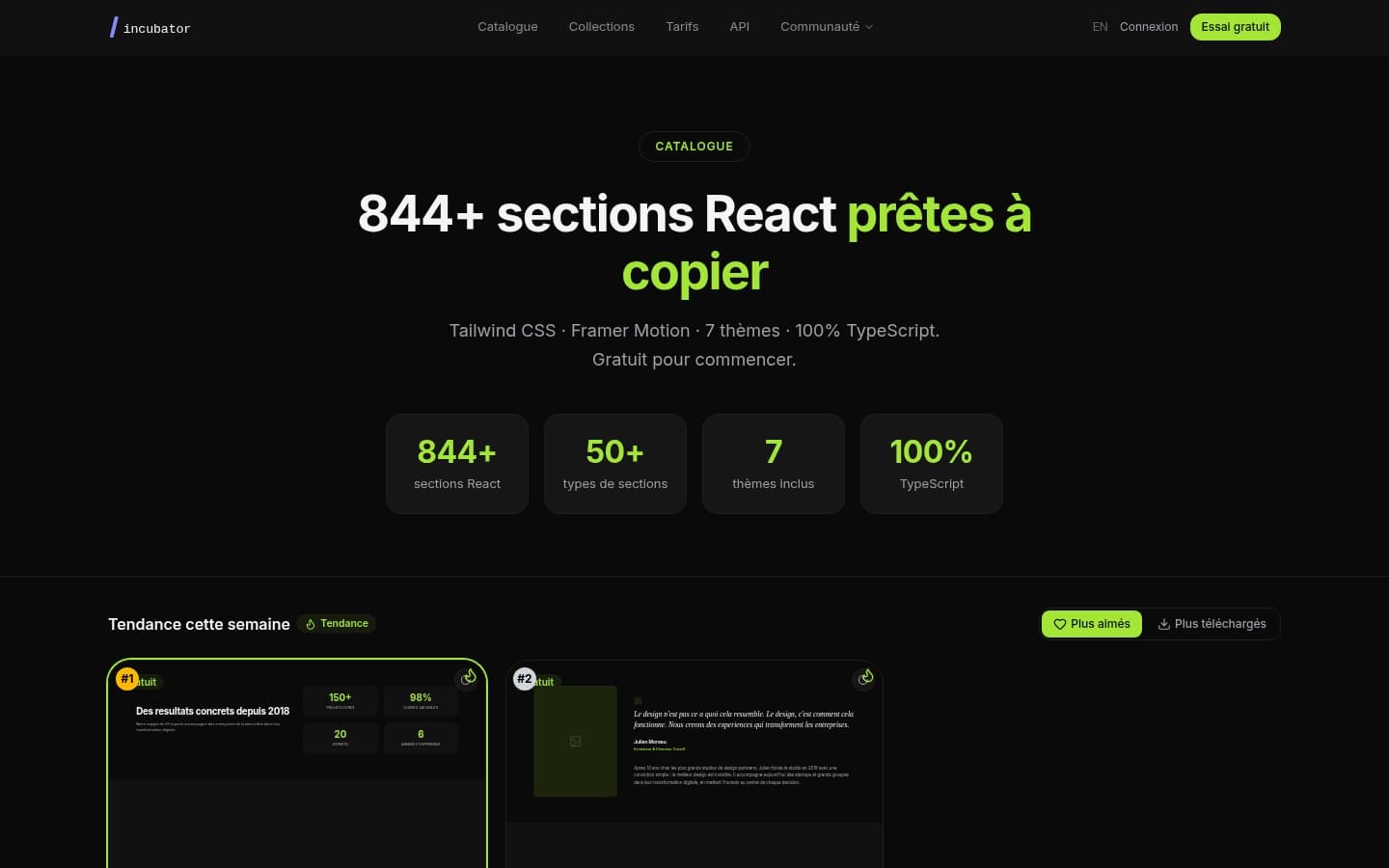This screenshot has height=868, width=1389.
Task: Expand the Communauté dropdown menu
Action: (820, 27)
